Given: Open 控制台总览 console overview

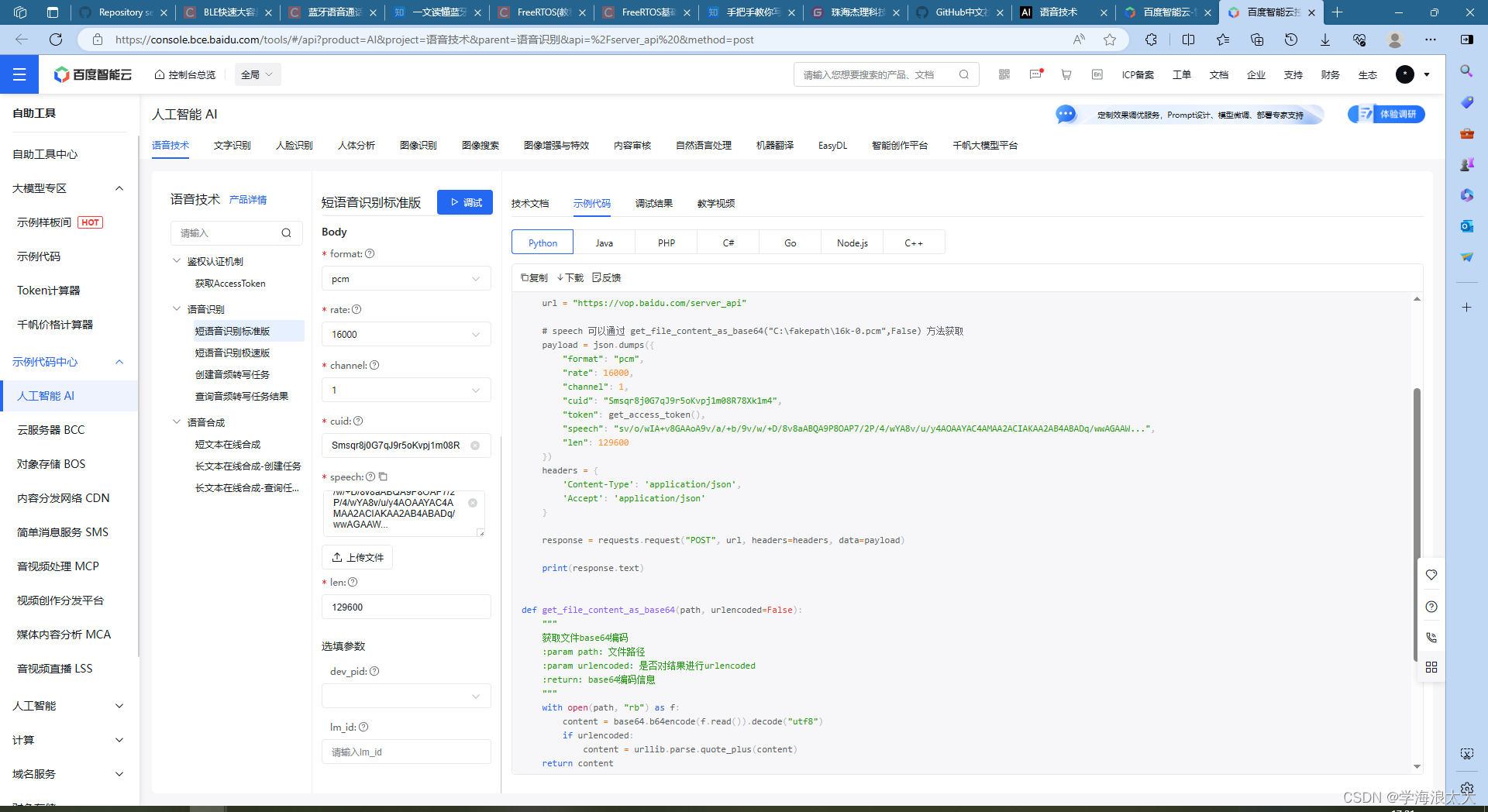Looking at the screenshot, I should click(185, 74).
